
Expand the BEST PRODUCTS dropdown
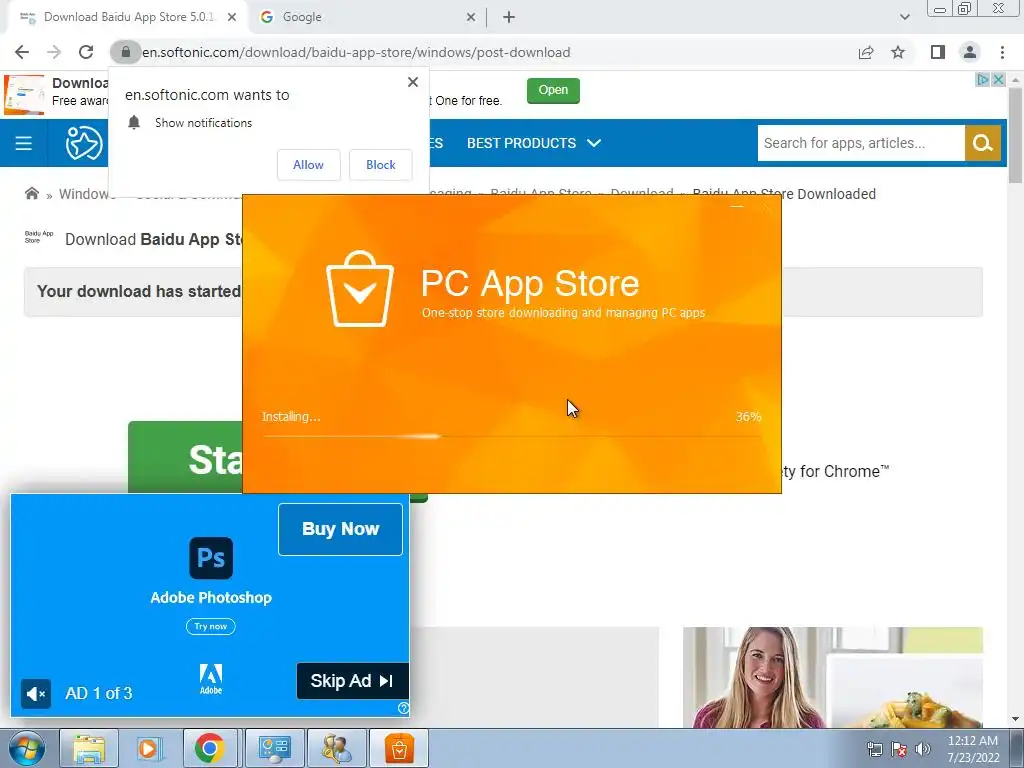(x=534, y=143)
